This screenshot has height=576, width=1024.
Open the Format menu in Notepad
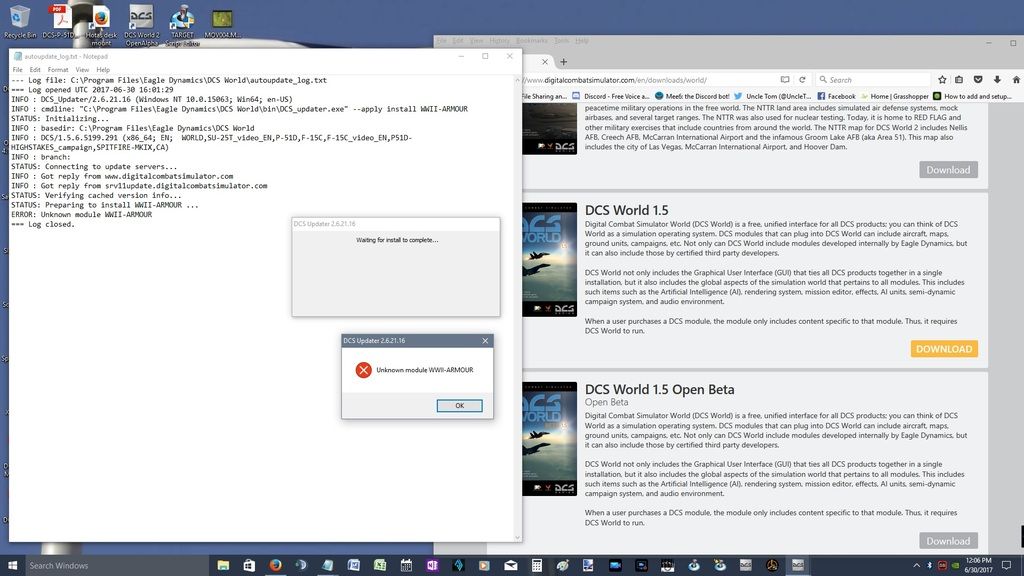[58, 70]
